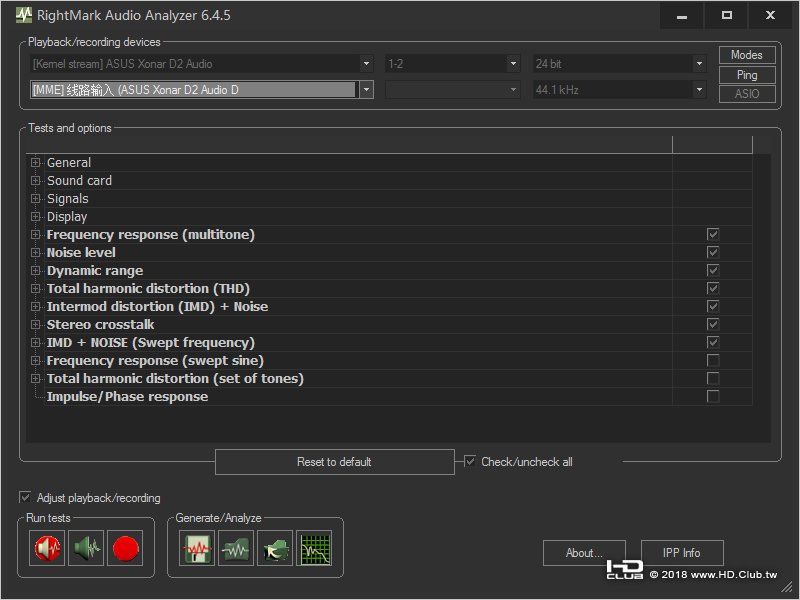The image size is (800, 600).
Task: Open the green grid spectrum analyzer
Action: (x=314, y=548)
